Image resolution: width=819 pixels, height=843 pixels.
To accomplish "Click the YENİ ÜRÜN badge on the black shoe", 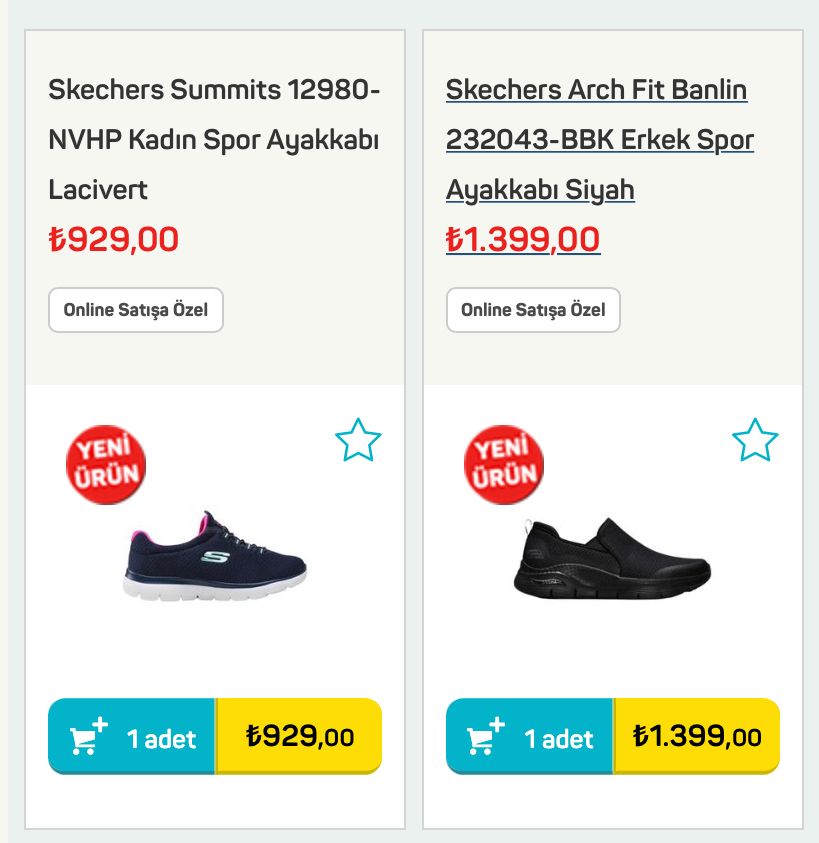I will [x=504, y=463].
